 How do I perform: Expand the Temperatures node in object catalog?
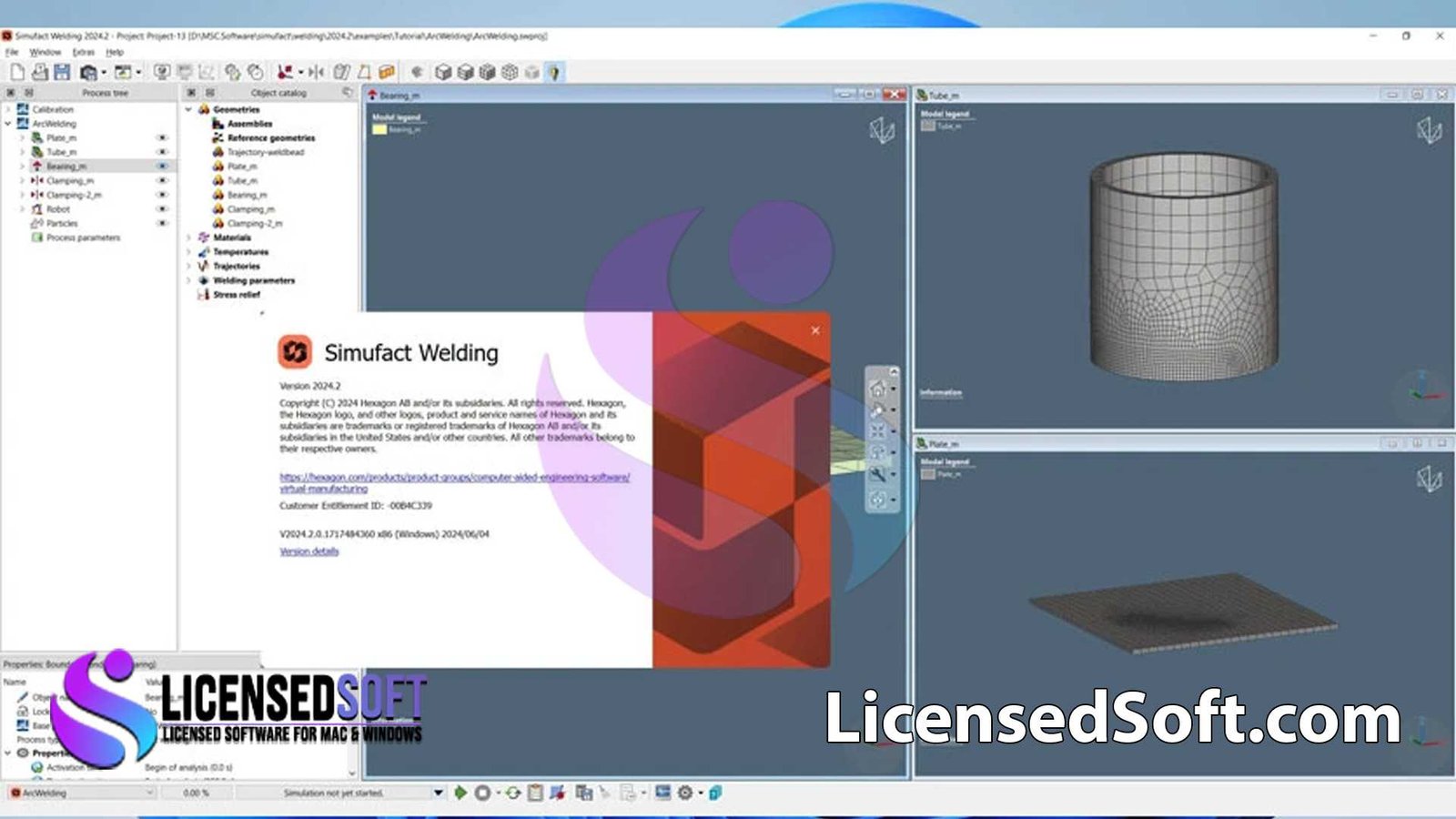click(x=189, y=252)
